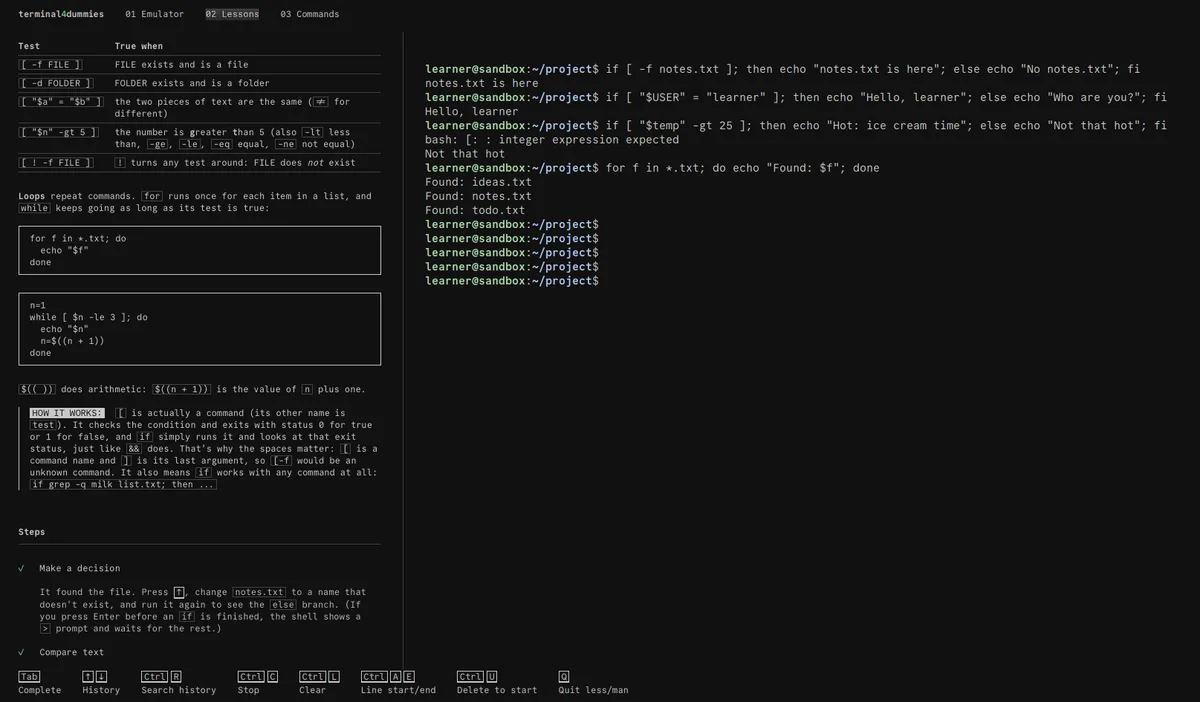Viewport: 1200px width, 702px height.
Task: Click "Found: ideas.txt" in the terminal output
Action: click(x=478, y=182)
